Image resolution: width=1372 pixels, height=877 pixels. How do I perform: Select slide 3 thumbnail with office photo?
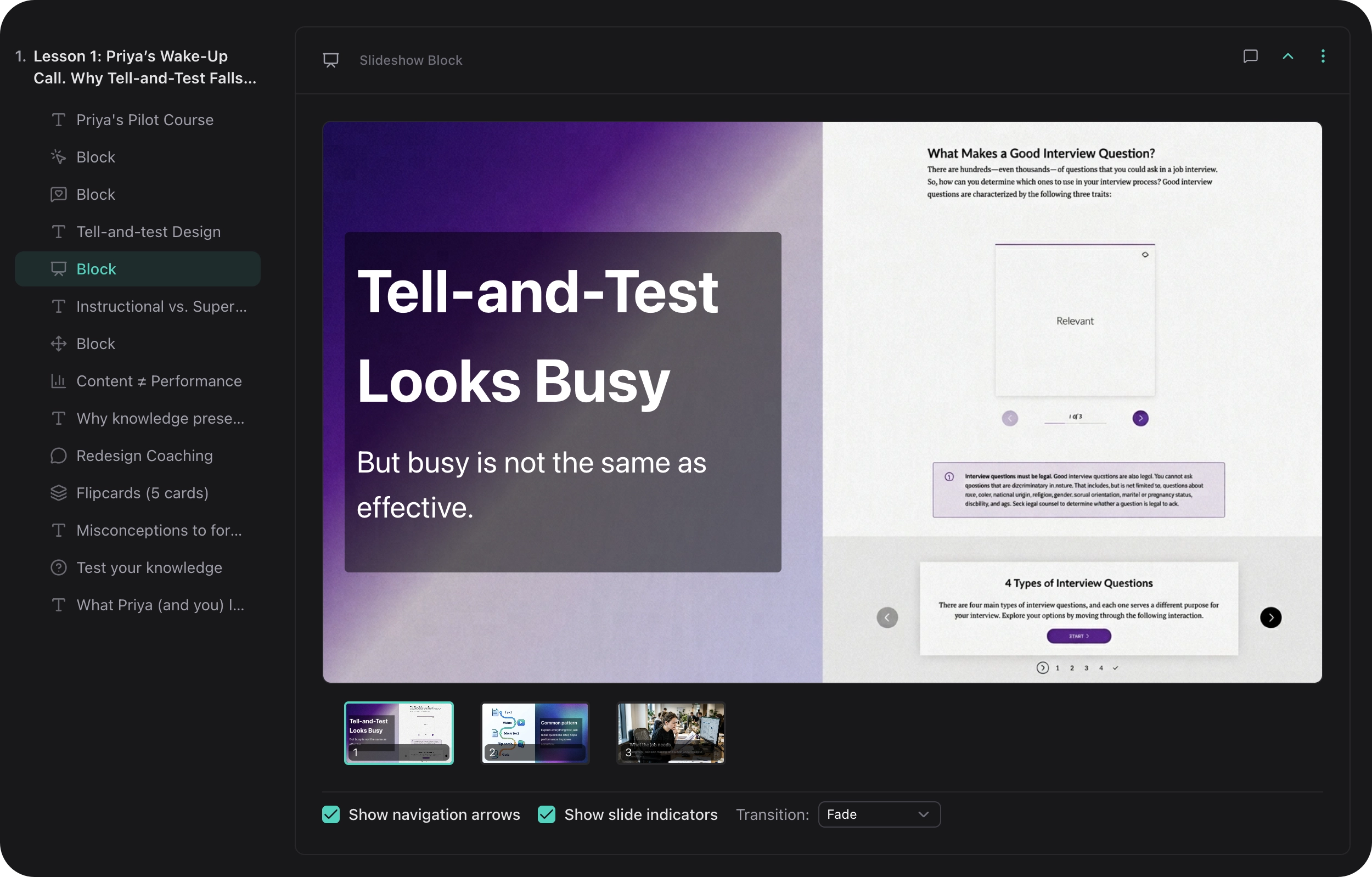[x=671, y=733]
